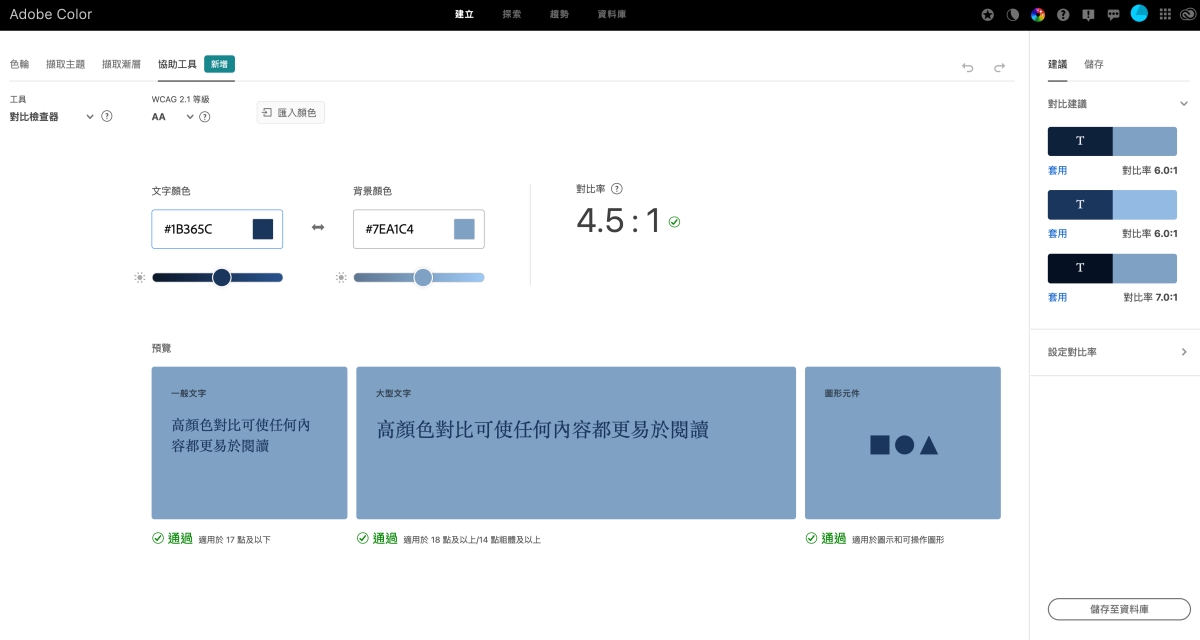Screen dimensions: 1200x640
Task: Click the help icon next to 對比檢查器
Action: 107,116
